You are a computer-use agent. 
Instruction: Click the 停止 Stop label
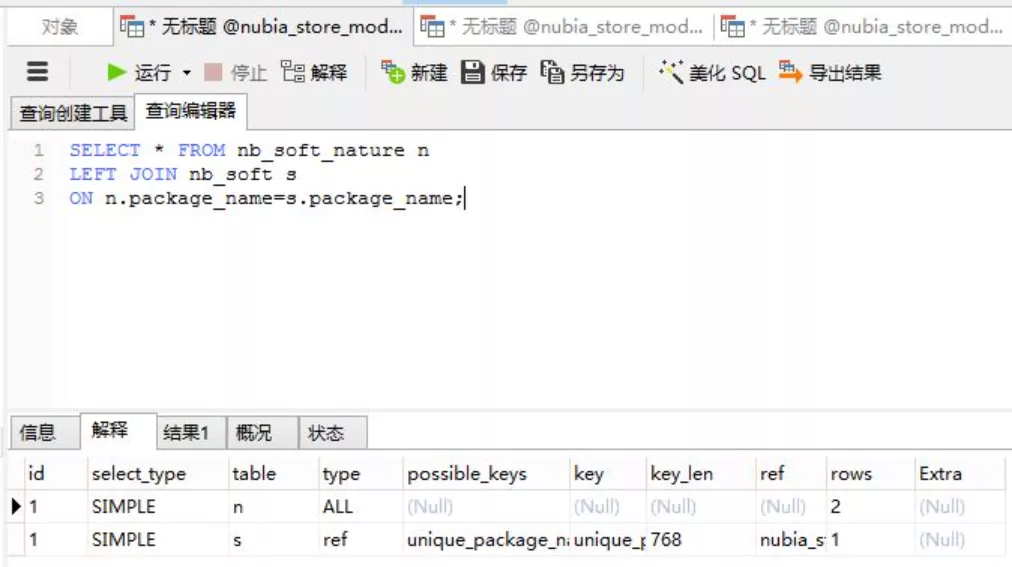(249, 73)
